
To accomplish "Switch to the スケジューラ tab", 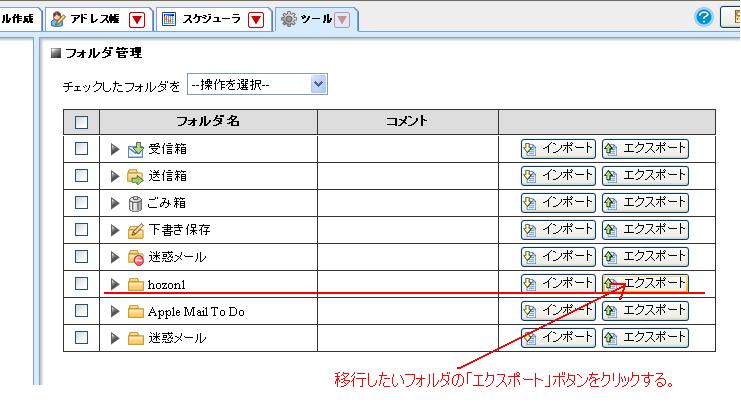I will (214, 19).
